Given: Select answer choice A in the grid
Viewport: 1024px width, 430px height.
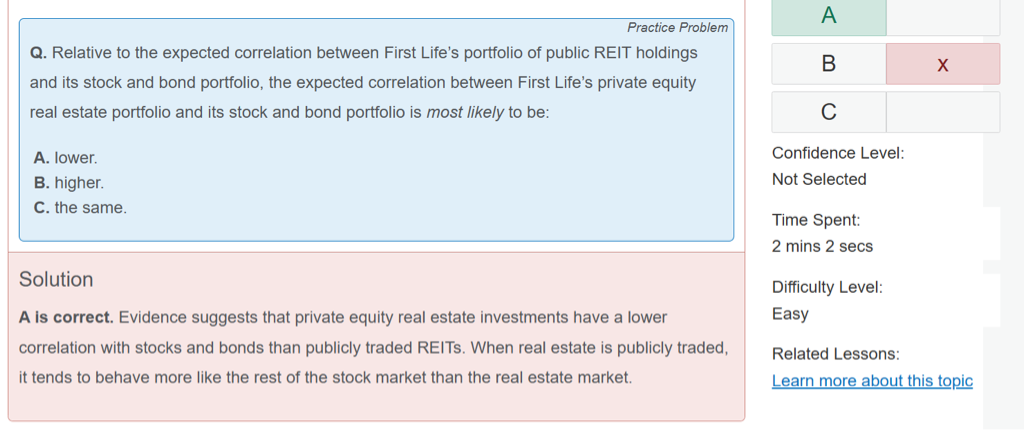Looking at the screenshot, I should [x=828, y=16].
